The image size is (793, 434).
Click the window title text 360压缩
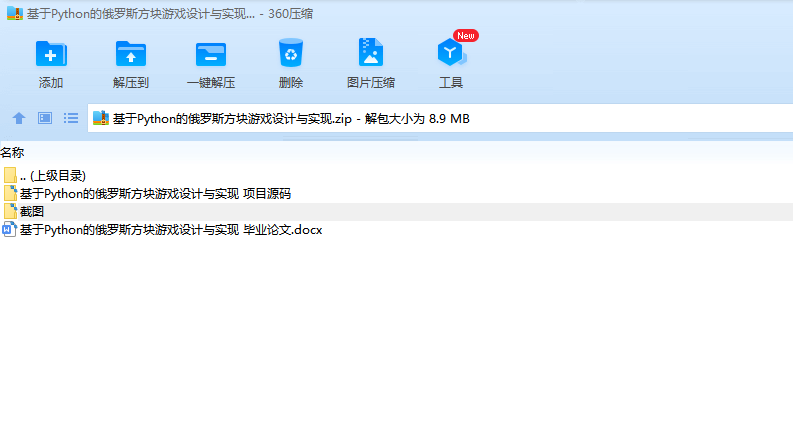click(x=290, y=14)
